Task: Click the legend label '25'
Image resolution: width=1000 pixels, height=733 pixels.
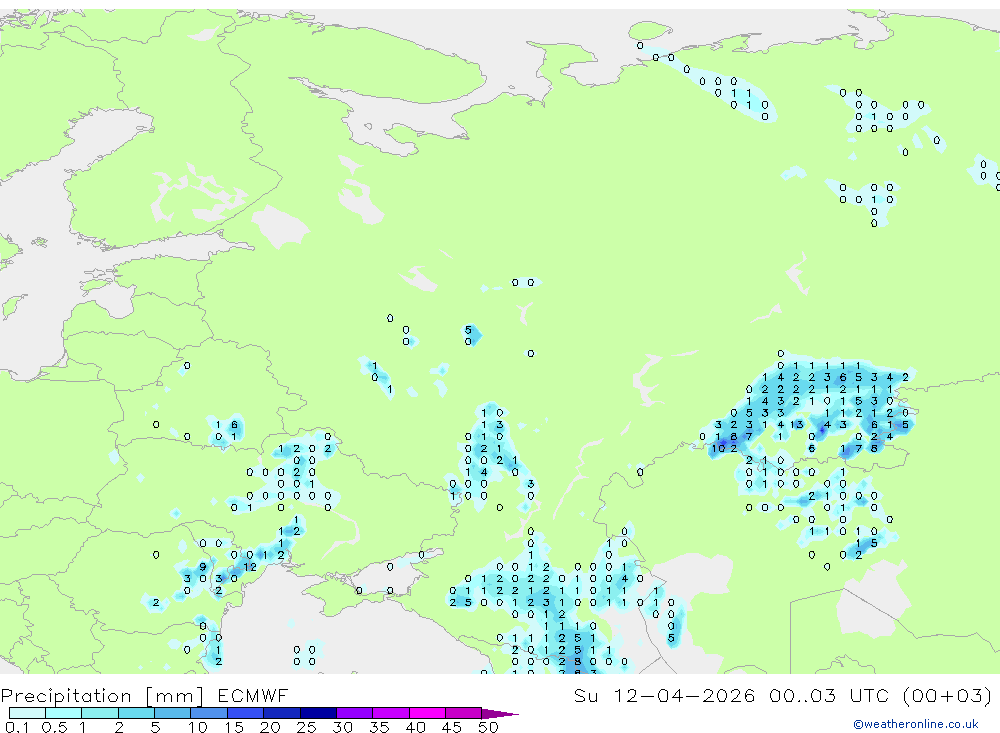Action: pos(306,727)
